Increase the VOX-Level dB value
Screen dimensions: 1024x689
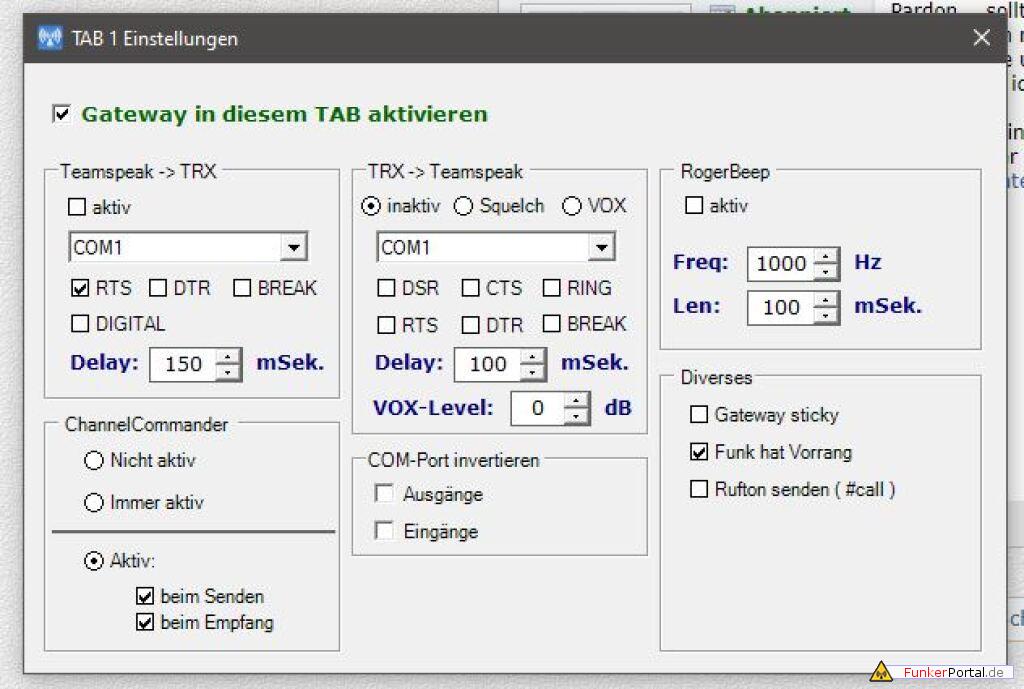(576, 400)
